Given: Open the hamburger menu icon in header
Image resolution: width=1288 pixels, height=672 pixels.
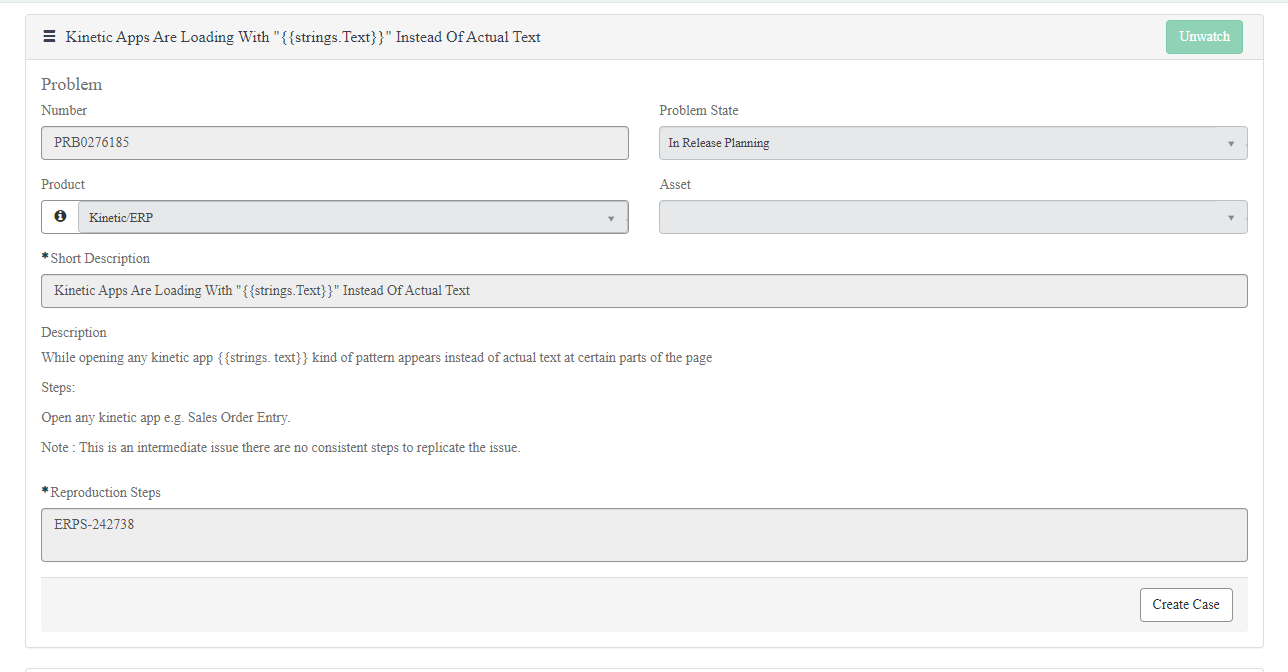Looking at the screenshot, I should tap(49, 37).
